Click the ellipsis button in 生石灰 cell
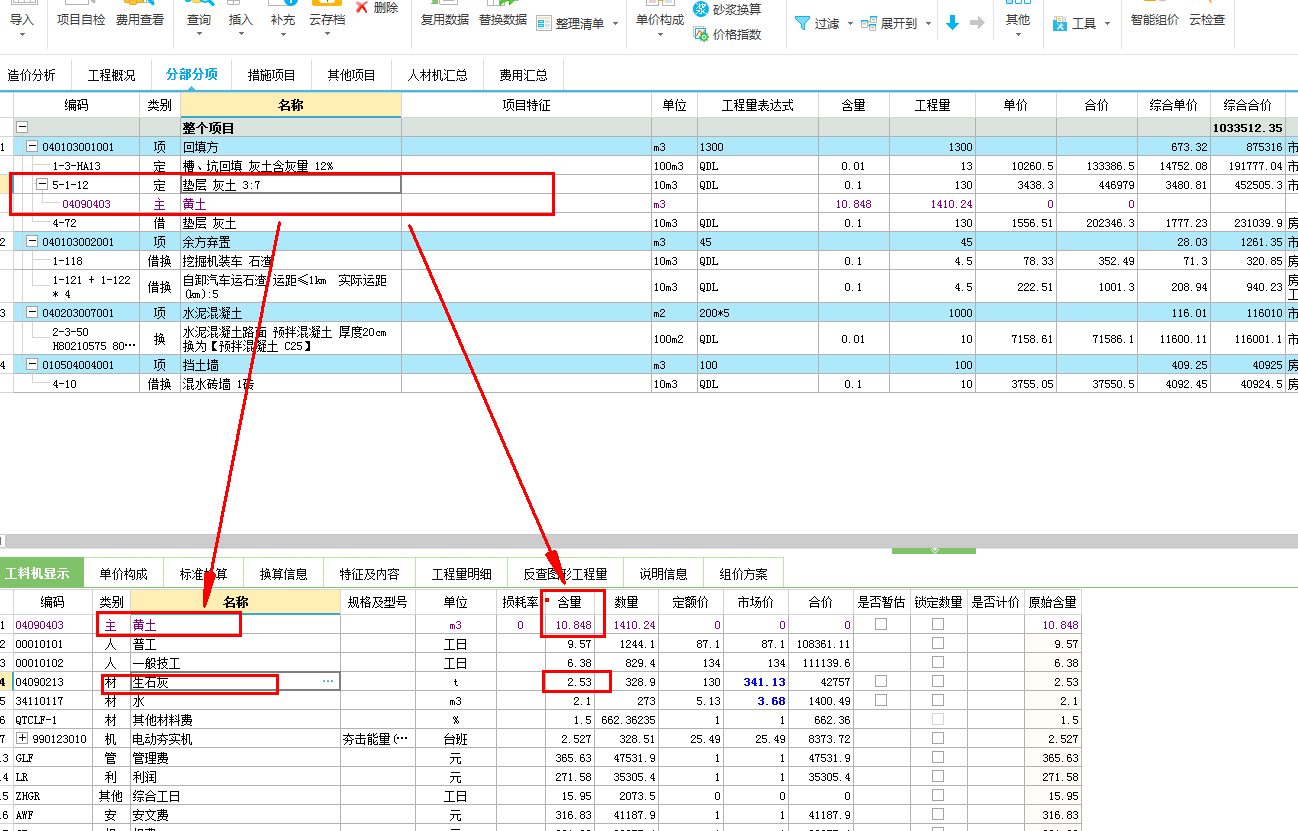The height and width of the screenshot is (831, 1298). tap(328, 681)
